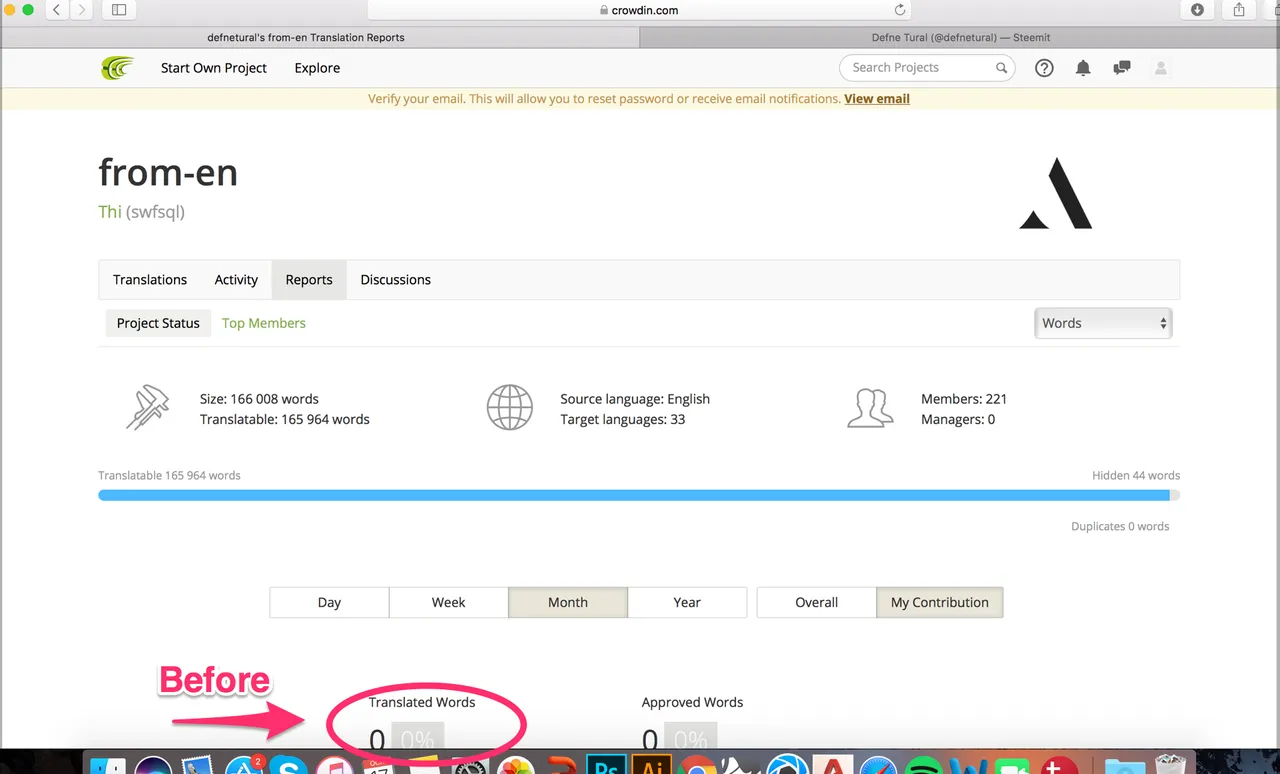Open the Top Members report
This screenshot has width=1280, height=774.
click(x=264, y=323)
